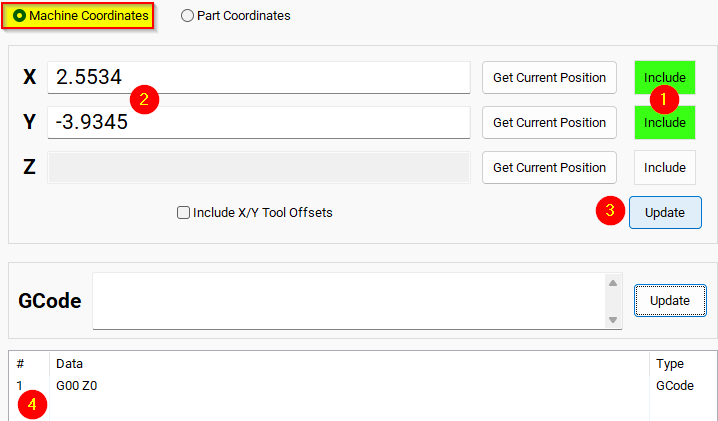Click inside the GCode text area
The width and height of the screenshot is (718, 421).
(350, 300)
